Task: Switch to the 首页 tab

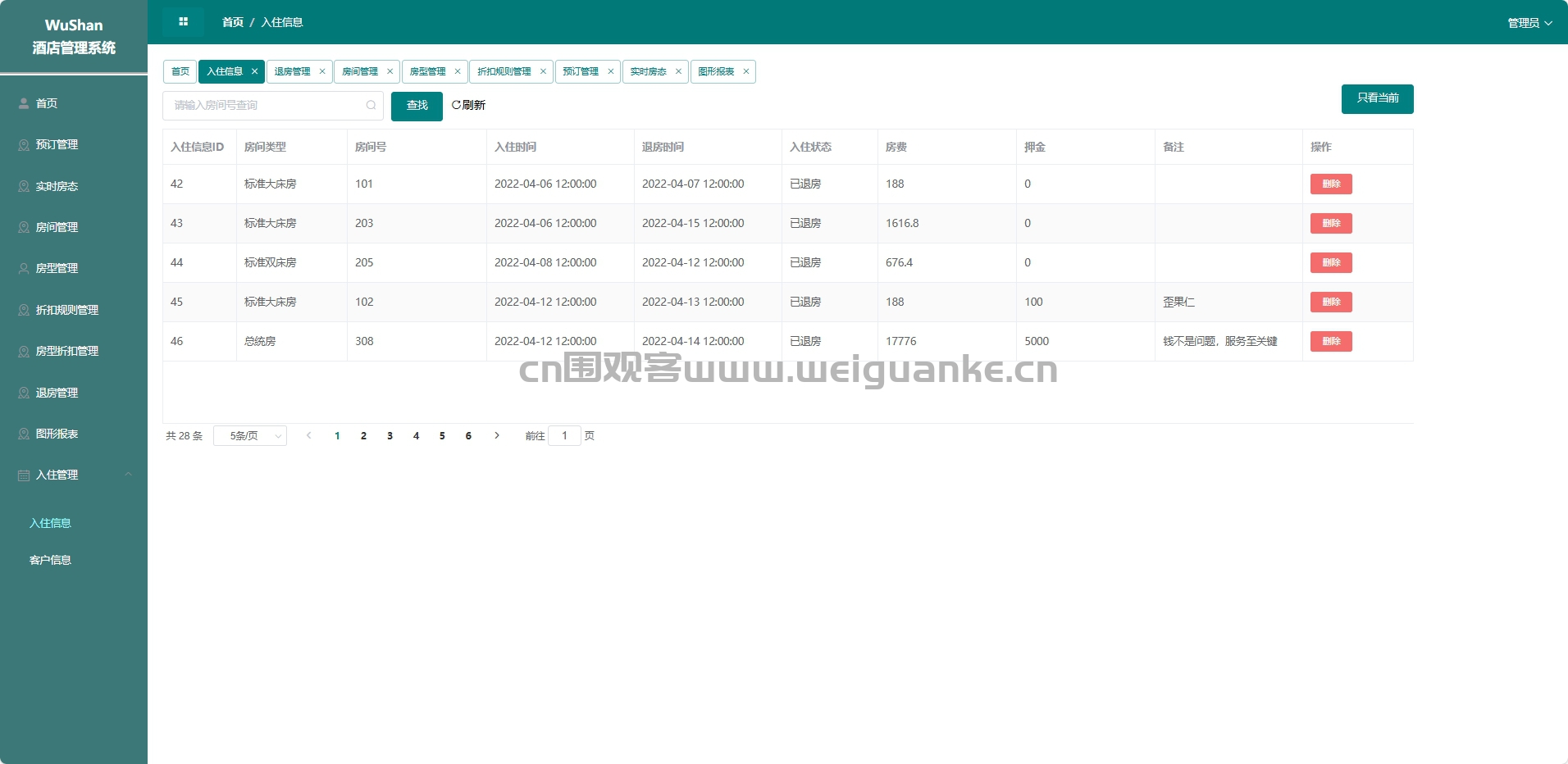Action: click(x=180, y=71)
